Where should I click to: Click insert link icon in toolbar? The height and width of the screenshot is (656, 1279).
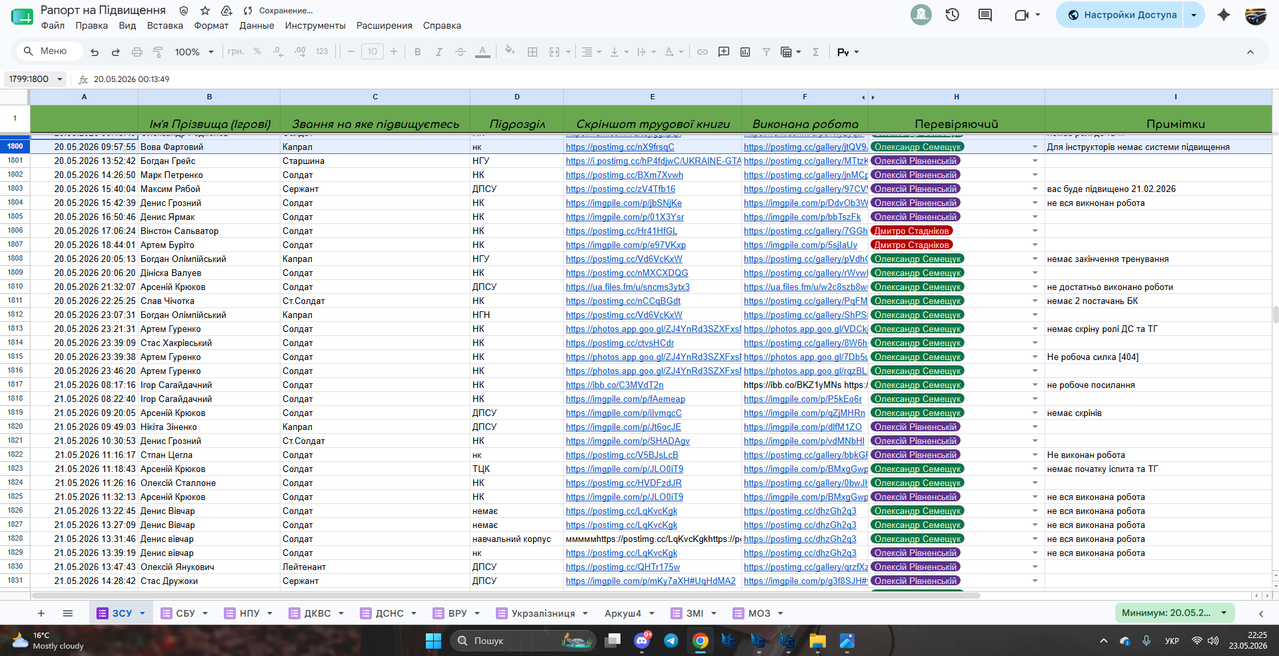pyautogui.click(x=702, y=52)
